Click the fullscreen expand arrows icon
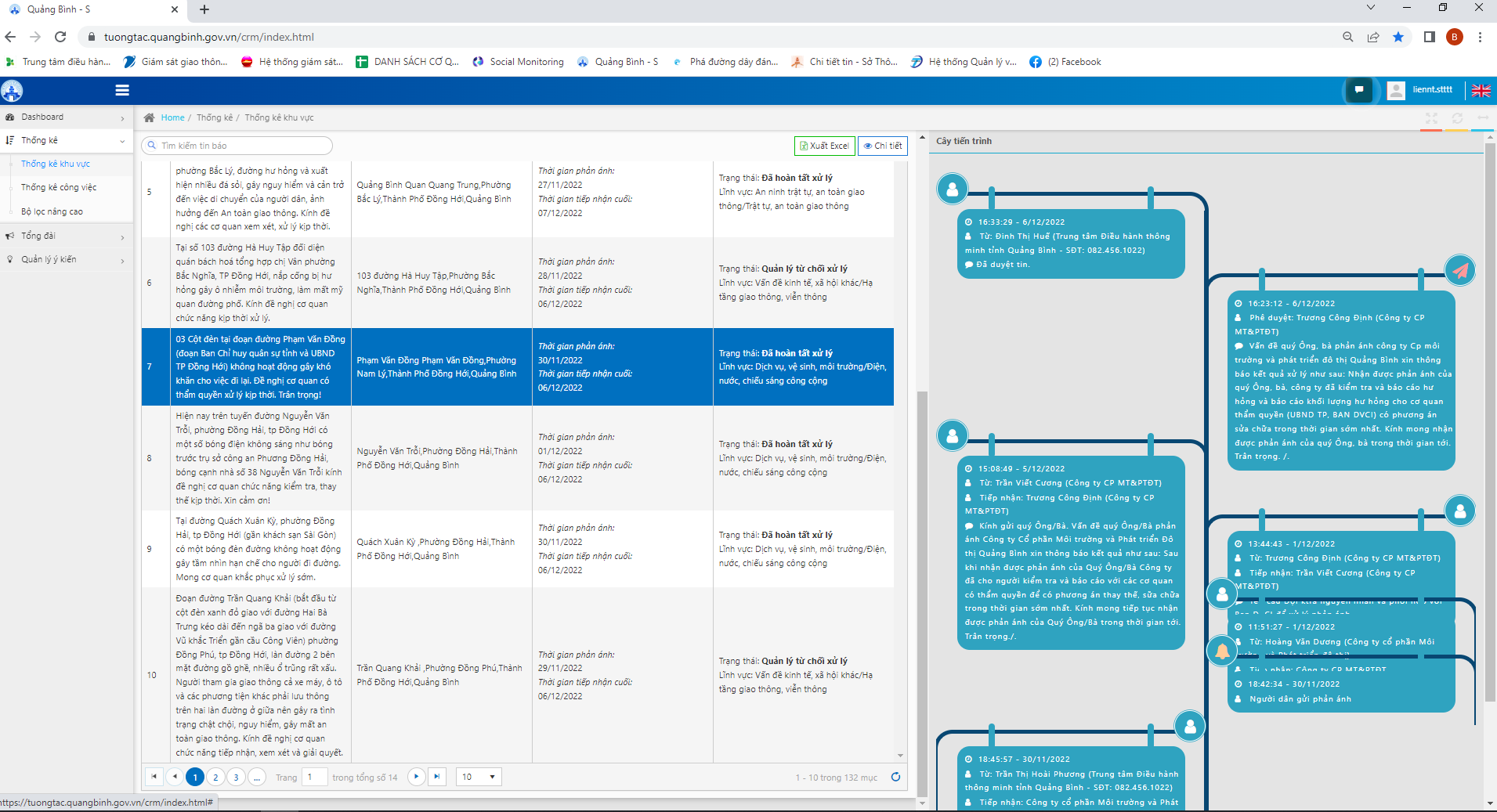The image size is (1497, 812). click(x=1431, y=118)
